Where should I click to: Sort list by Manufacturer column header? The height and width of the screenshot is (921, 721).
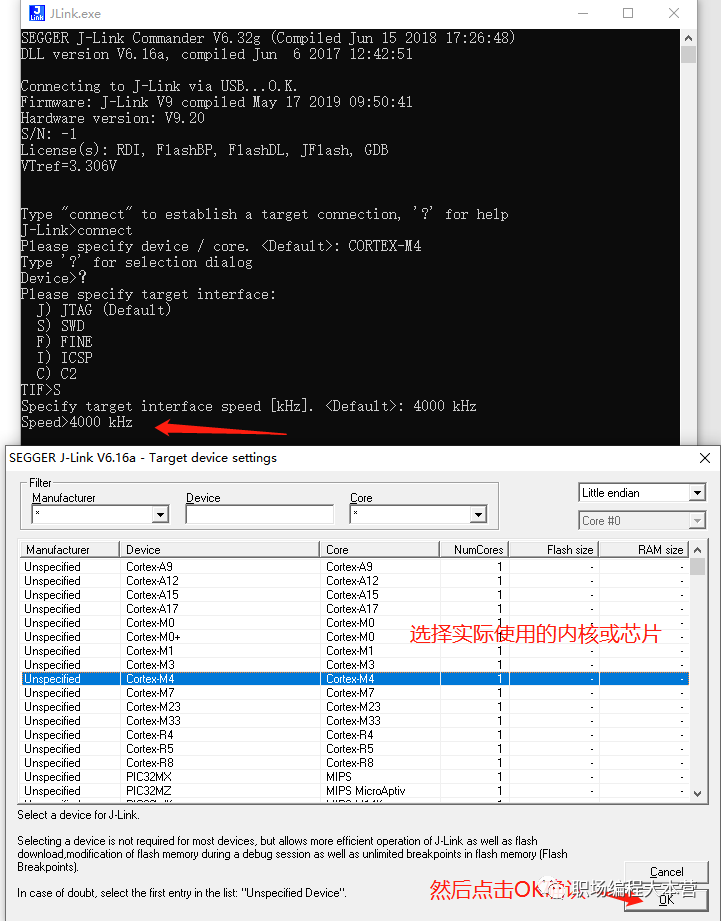(70, 550)
